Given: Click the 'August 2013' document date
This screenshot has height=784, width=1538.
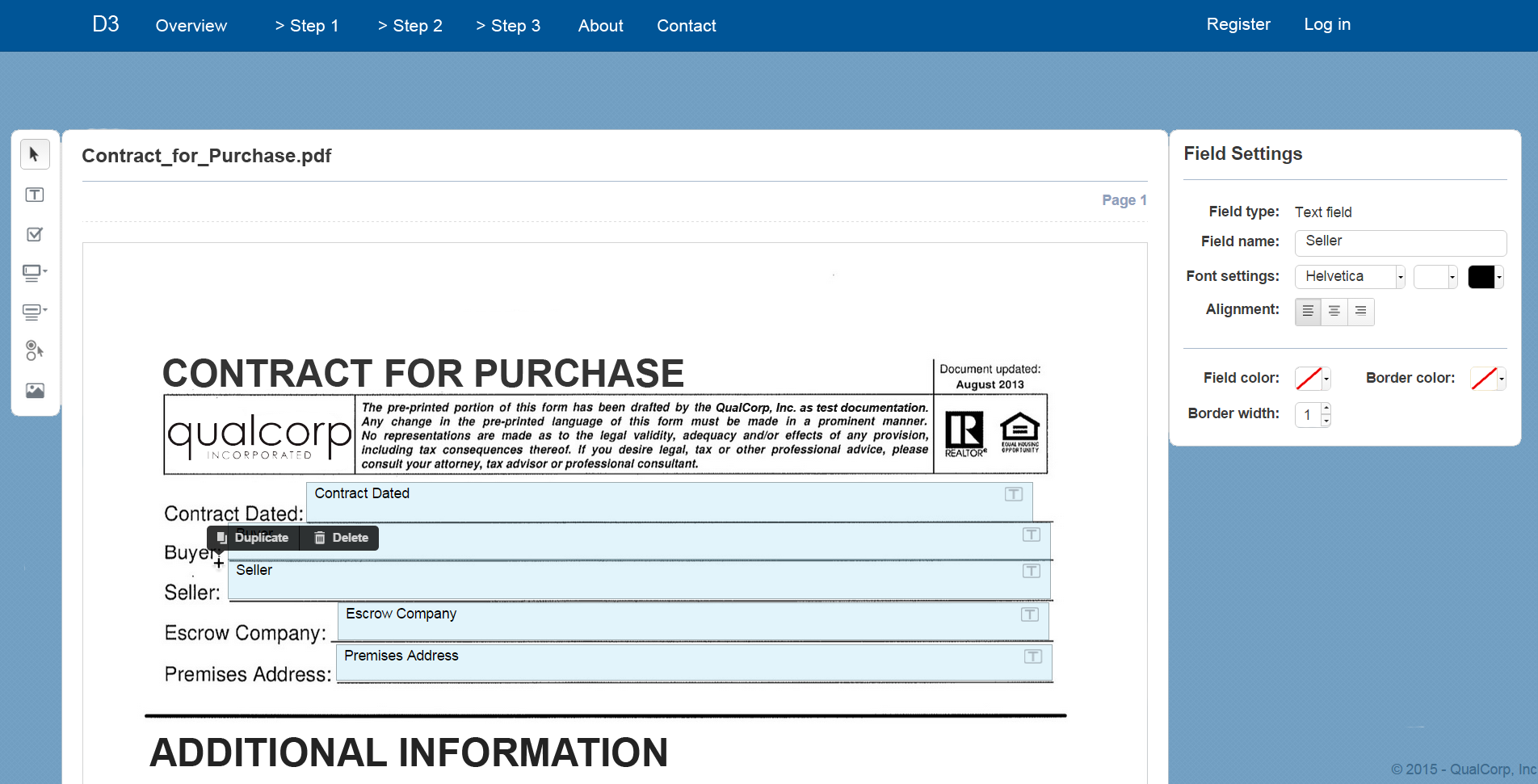Looking at the screenshot, I should (x=990, y=385).
